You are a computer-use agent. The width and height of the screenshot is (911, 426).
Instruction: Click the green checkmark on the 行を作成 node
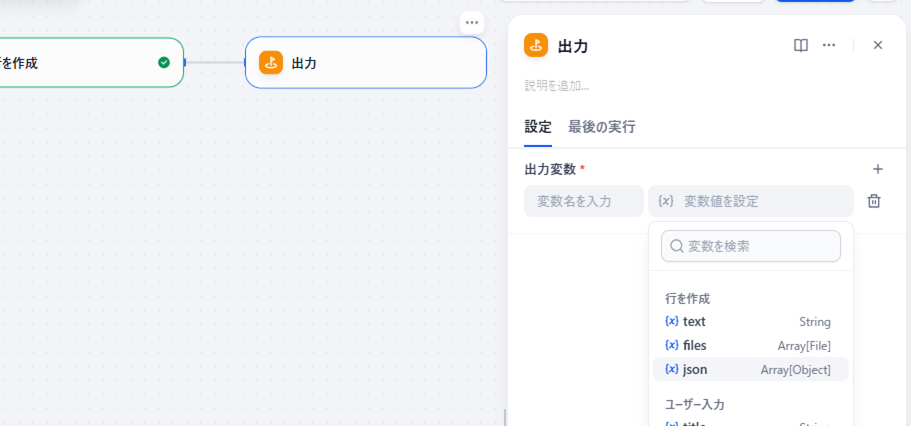pos(164,63)
